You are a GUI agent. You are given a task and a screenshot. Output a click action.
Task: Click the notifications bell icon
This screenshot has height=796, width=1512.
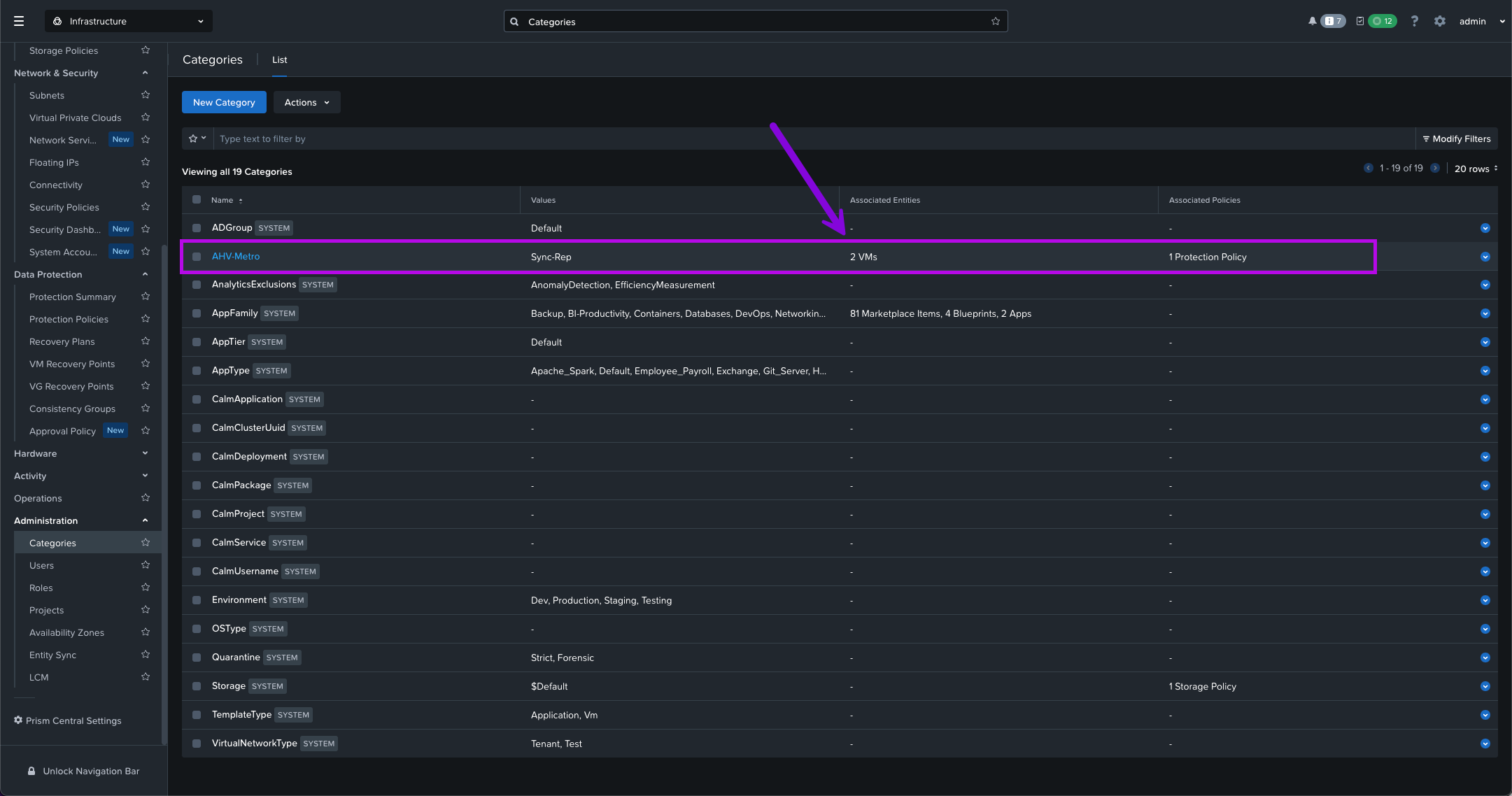click(x=1312, y=21)
